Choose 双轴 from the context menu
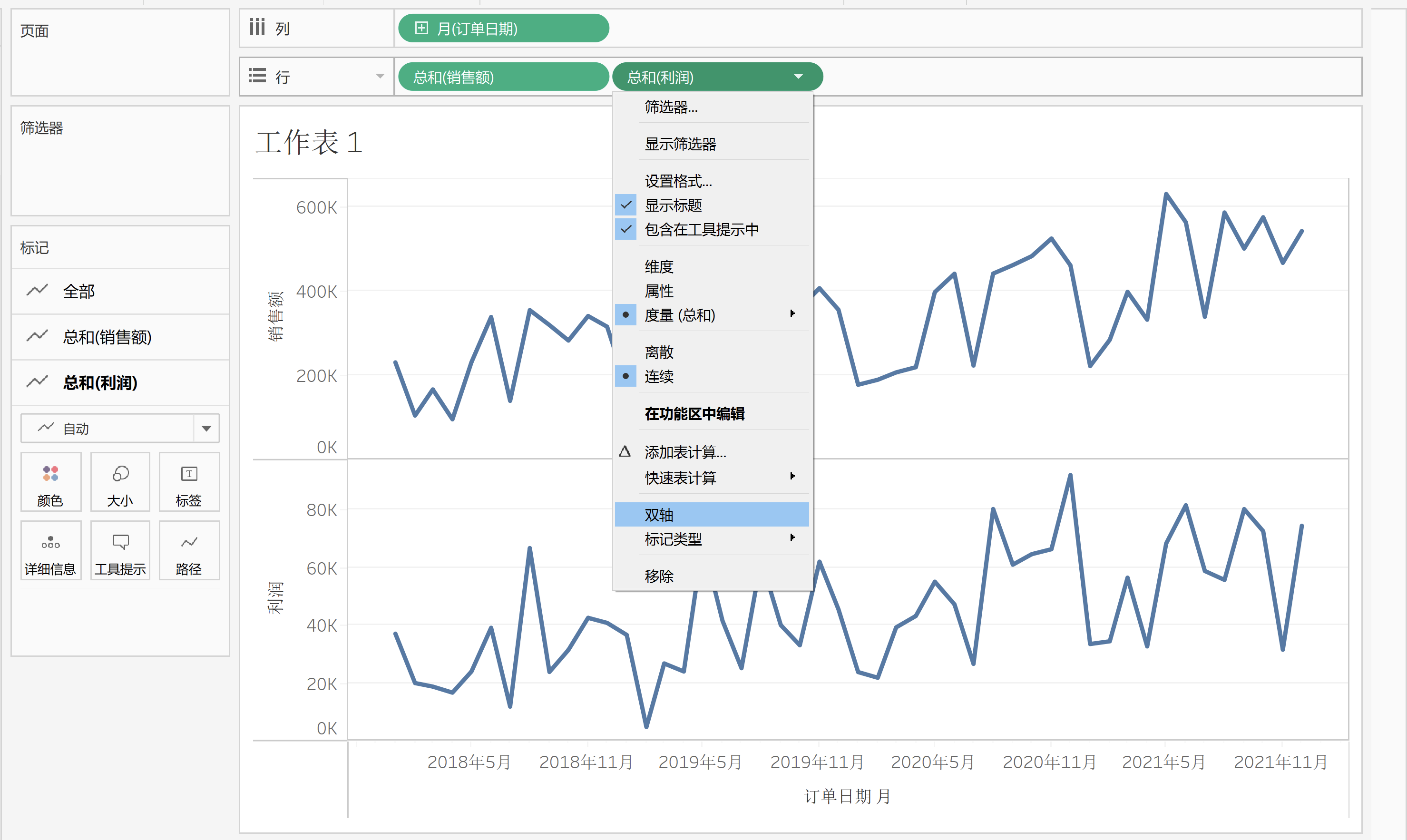The image size is (1407, 840). (712, 515)
